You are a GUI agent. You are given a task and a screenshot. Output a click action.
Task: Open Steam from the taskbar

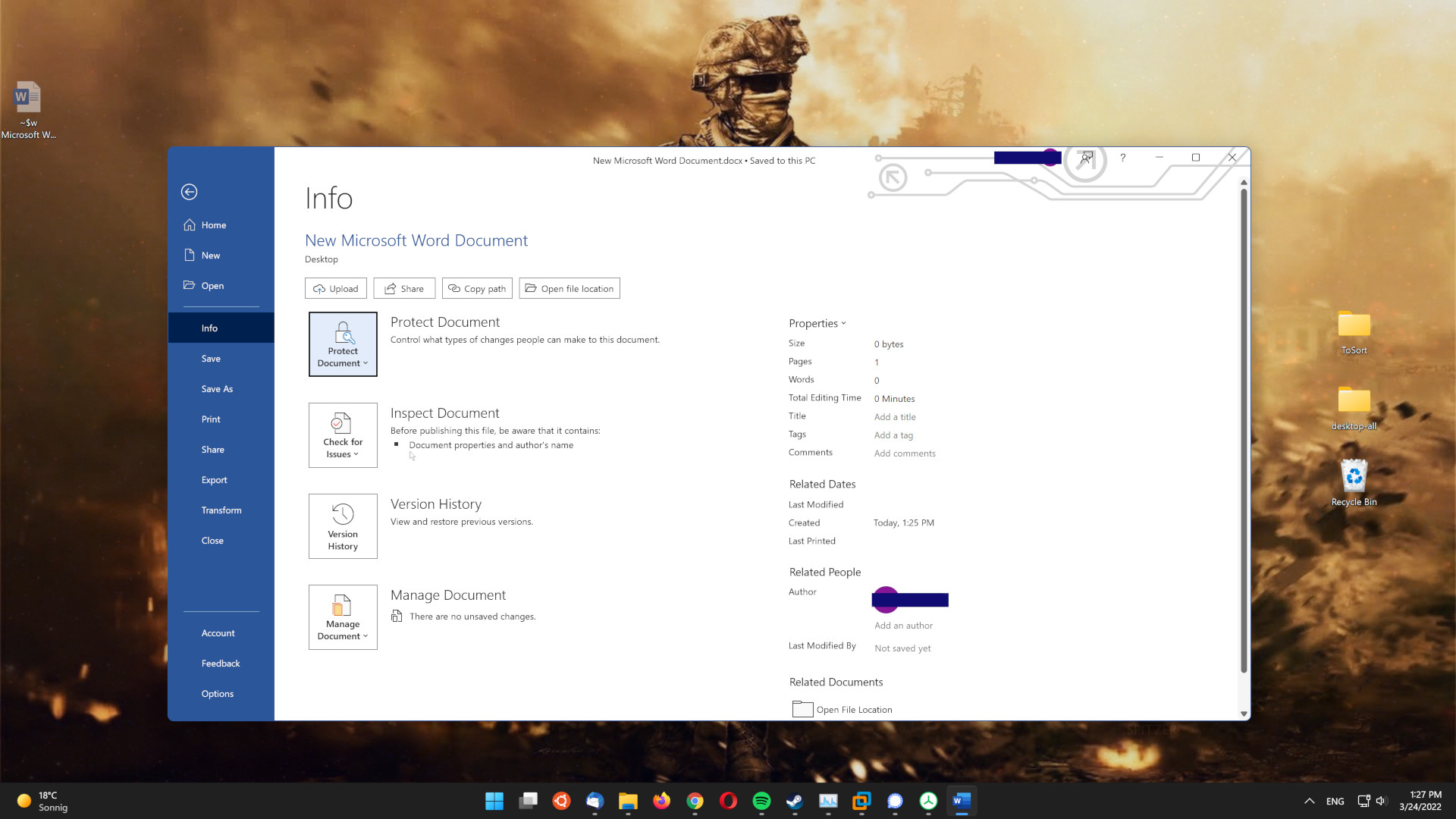[795, 801]
